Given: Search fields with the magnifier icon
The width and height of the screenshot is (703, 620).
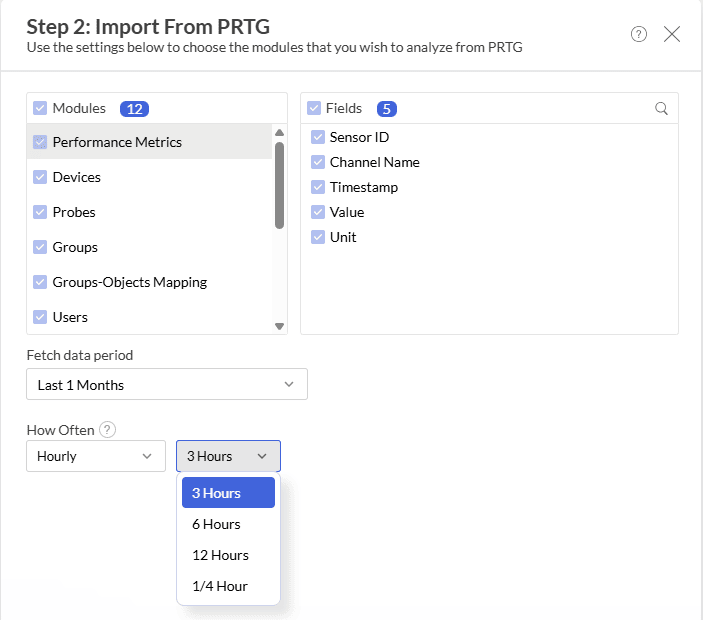Looking at the screenshot, I should coord(661,108).
